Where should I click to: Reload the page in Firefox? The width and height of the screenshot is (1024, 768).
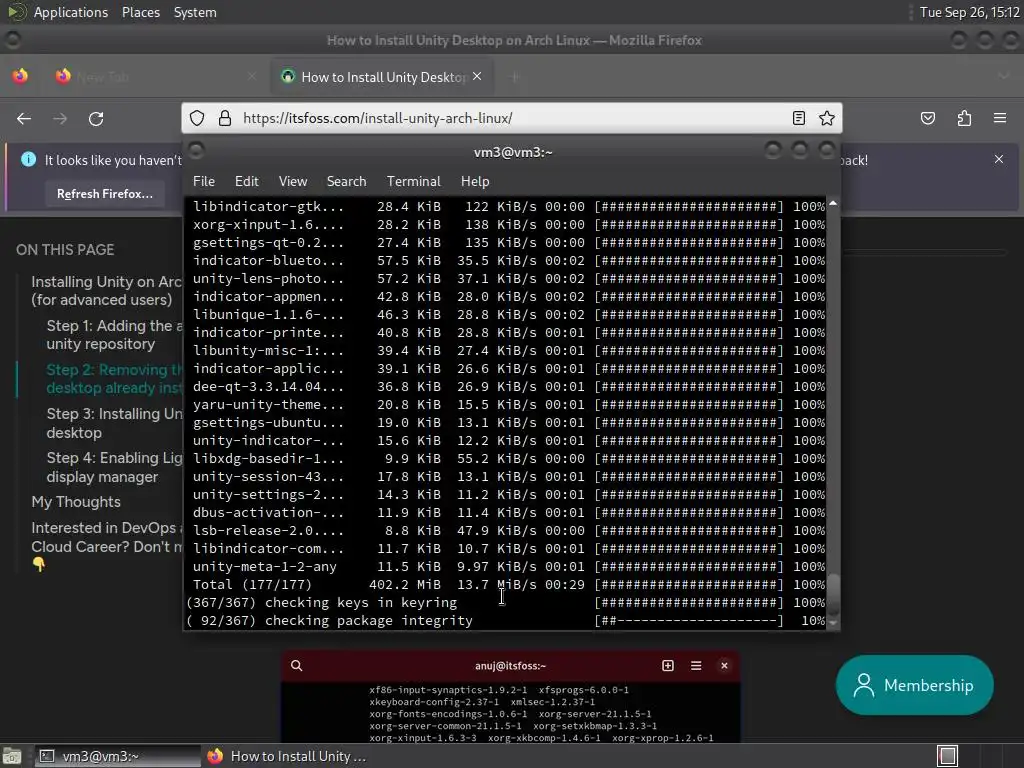pos(96,118)
